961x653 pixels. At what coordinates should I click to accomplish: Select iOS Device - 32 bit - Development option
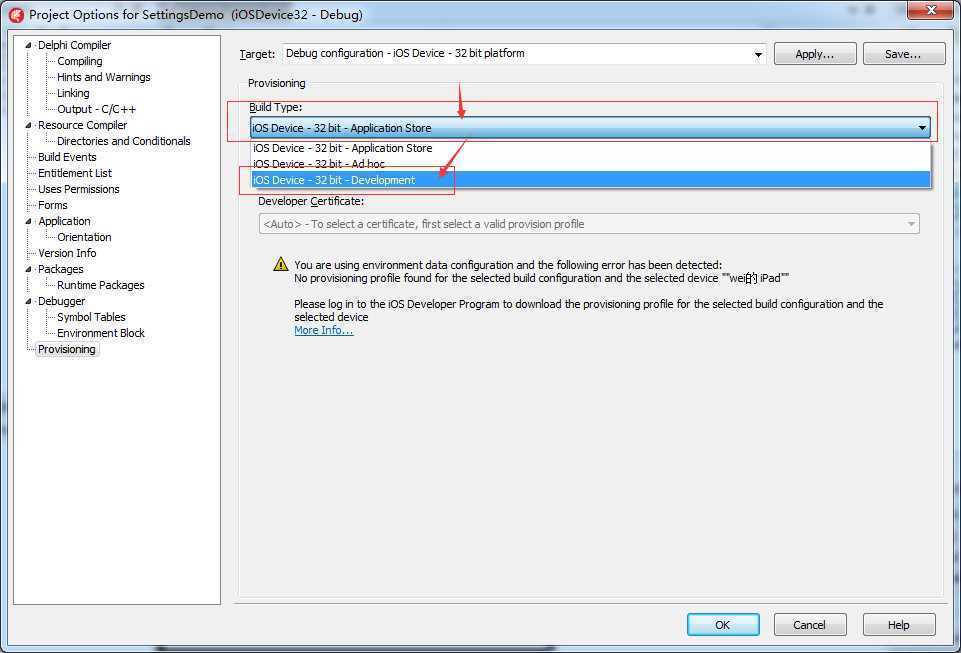point(591,180)
